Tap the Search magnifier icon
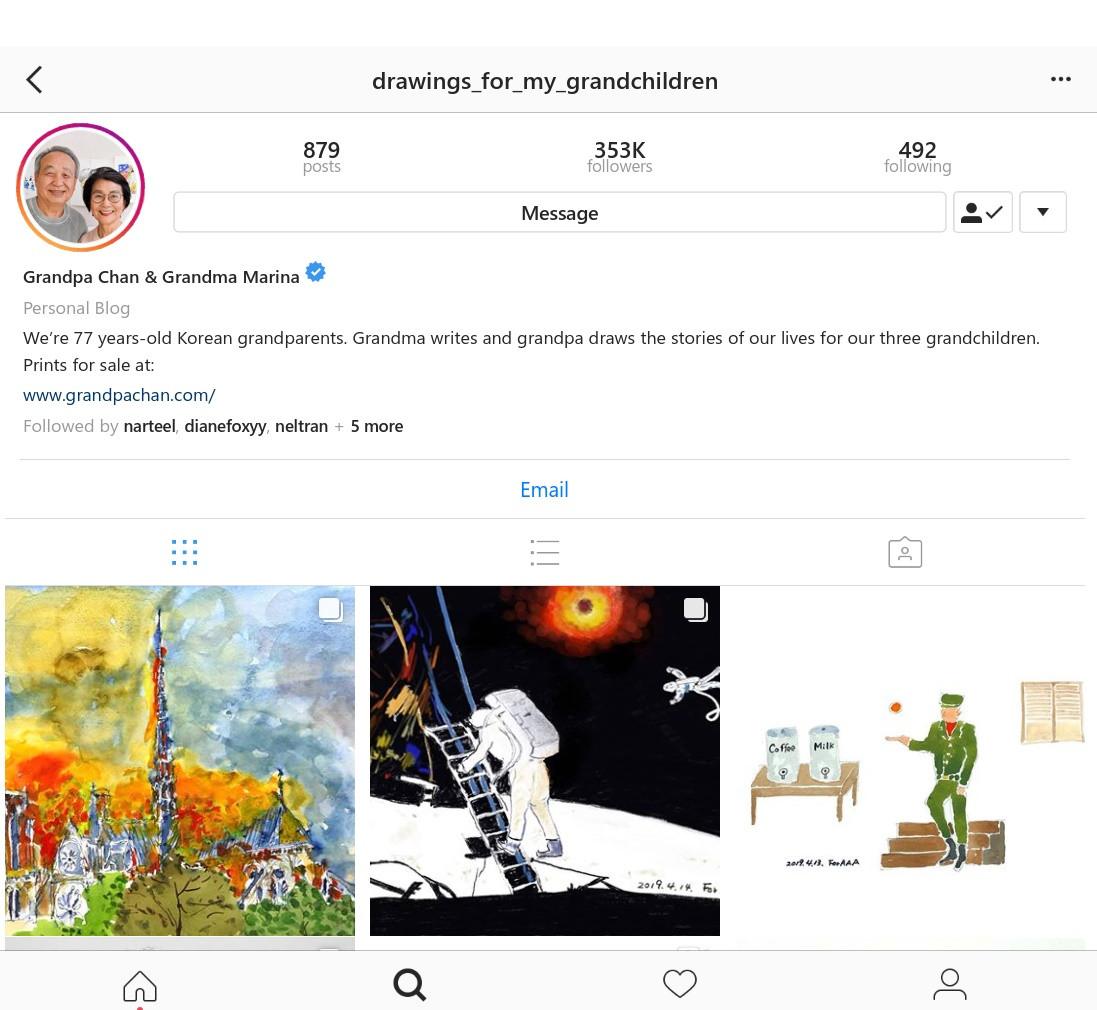The image size is (1097, 1010). coord(409,985)
